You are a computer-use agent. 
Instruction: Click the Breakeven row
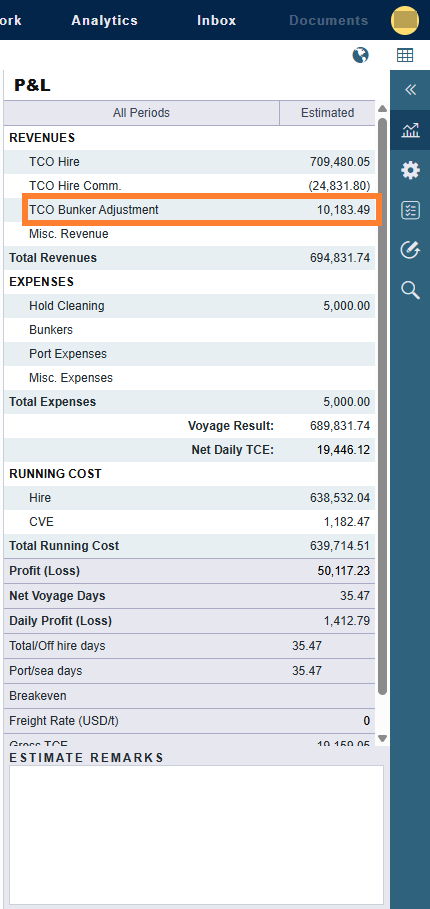[190, 696]
